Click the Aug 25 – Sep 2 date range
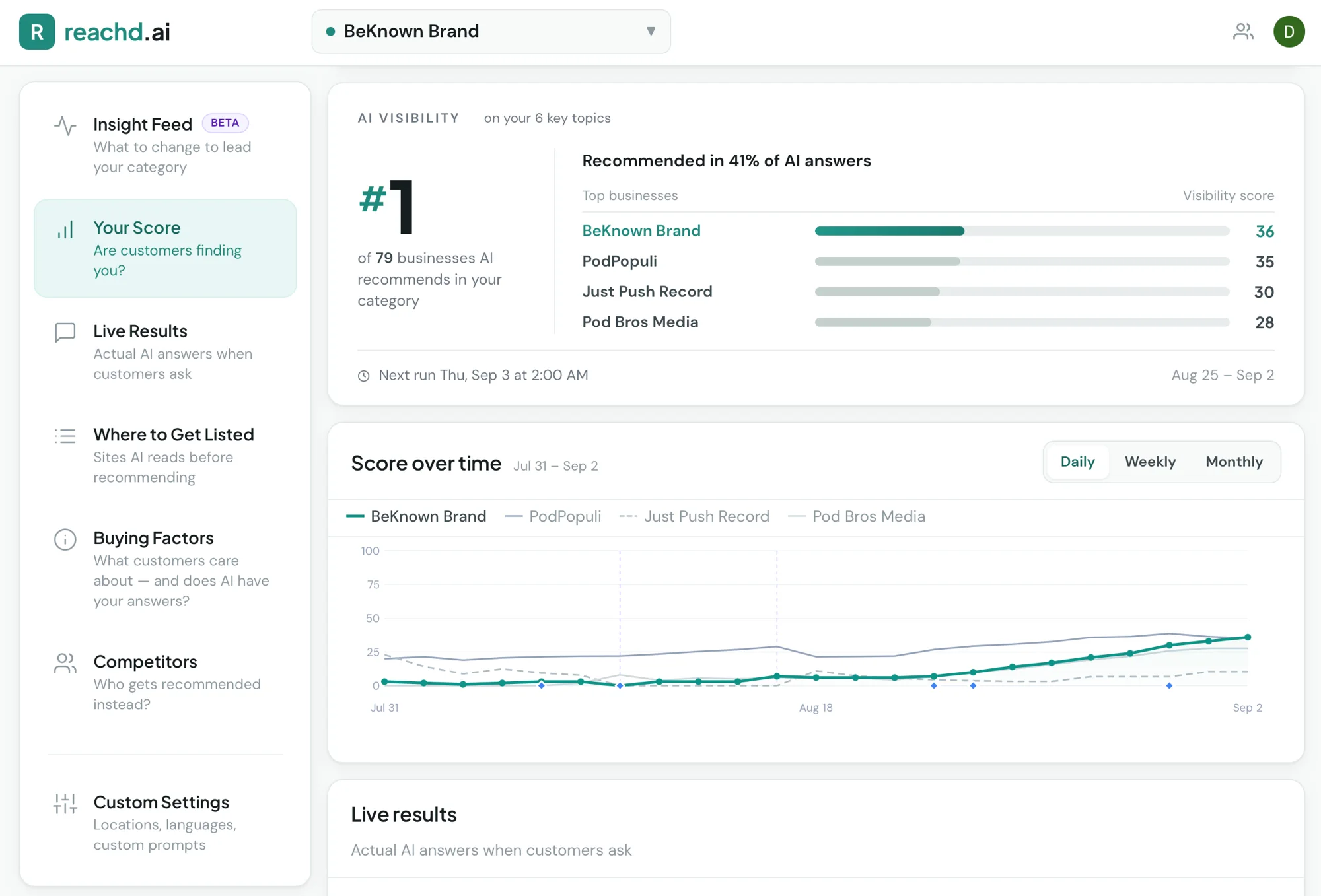Viewport: 1321px width, 896px height. pos(1223,375)
